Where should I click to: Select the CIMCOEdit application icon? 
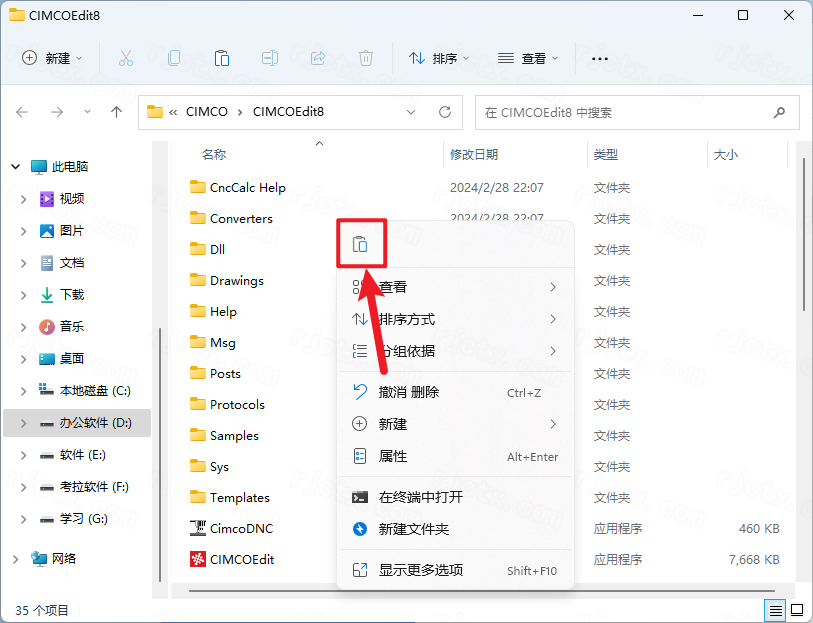(x=198, y=559)
